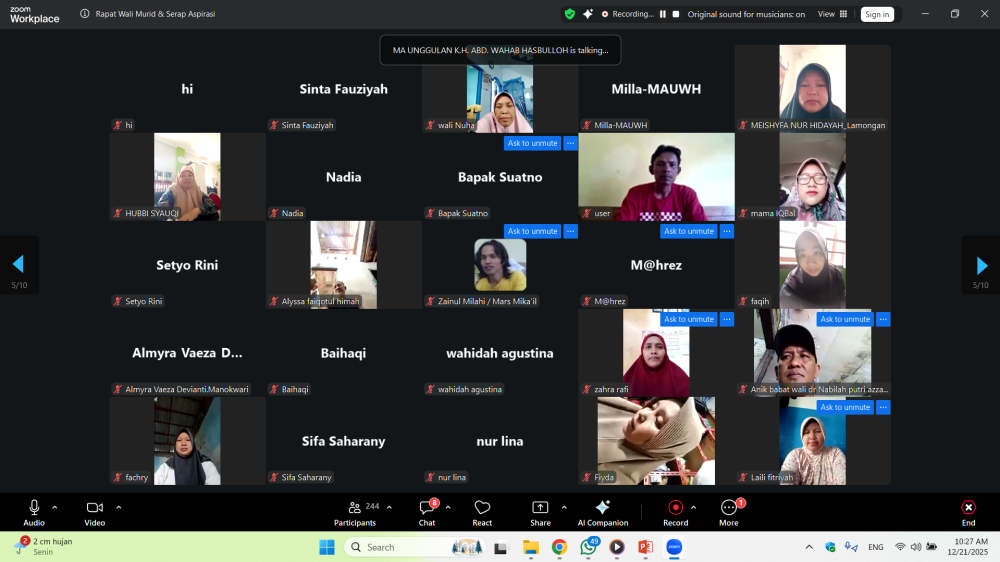Select Fiyda video tile
The height and width of the screenshot is (562, 1000).
656,441
